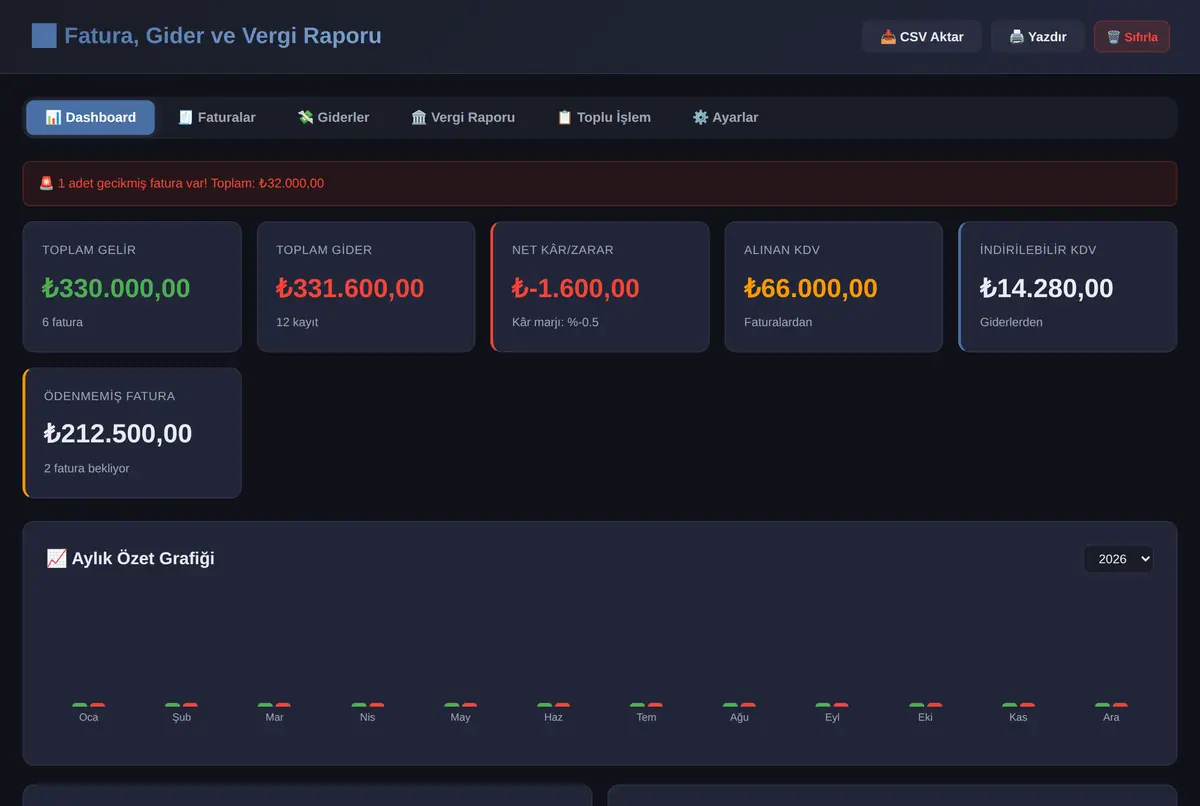Image resolution: width=1200 pixels, height=806 pixels.
Task: Reset all data with Sıfırla button
Action: (1132, 37)
